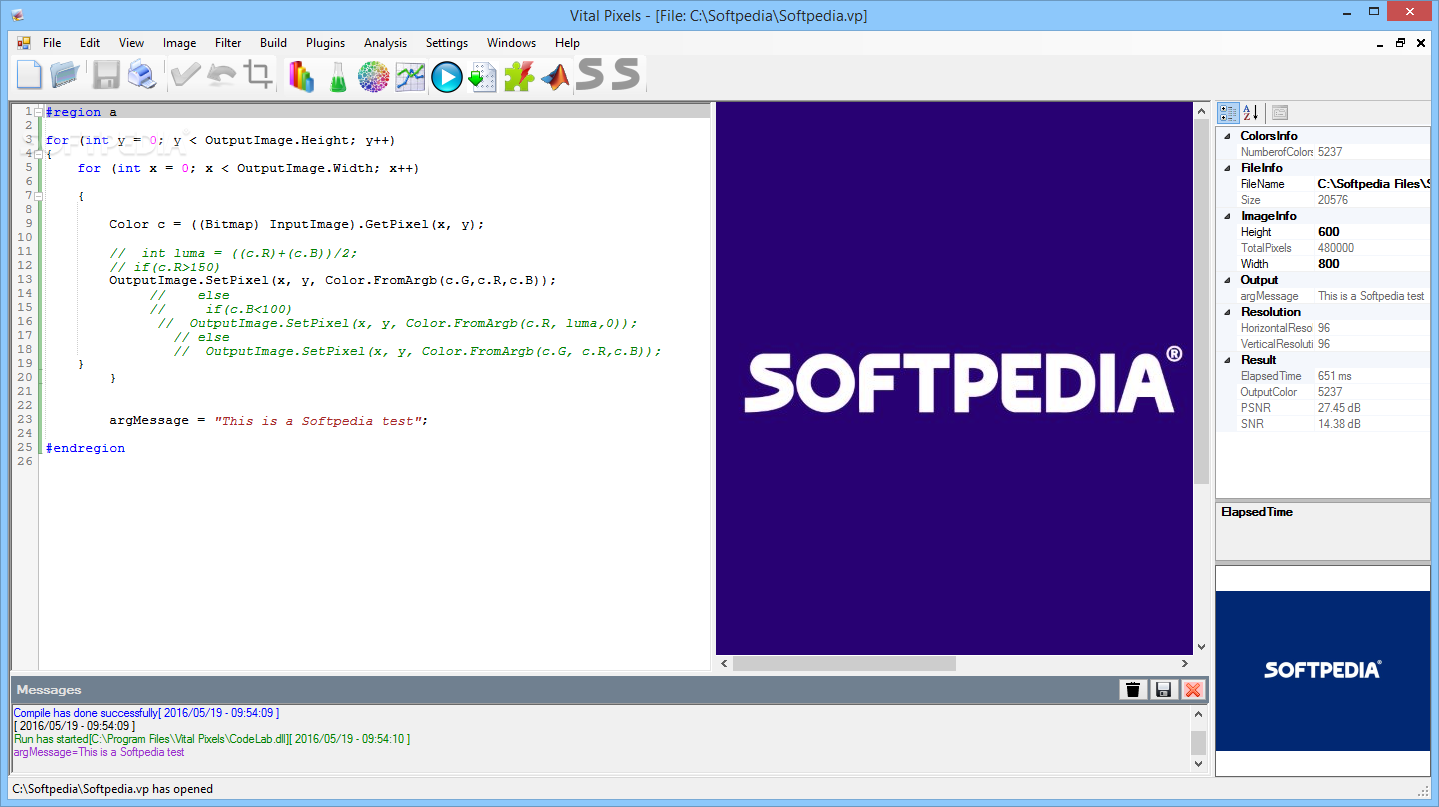This screenshot has width=1439, height=807.
Task: Click the Print toolbar icon
Action: [x=140, y=76]
